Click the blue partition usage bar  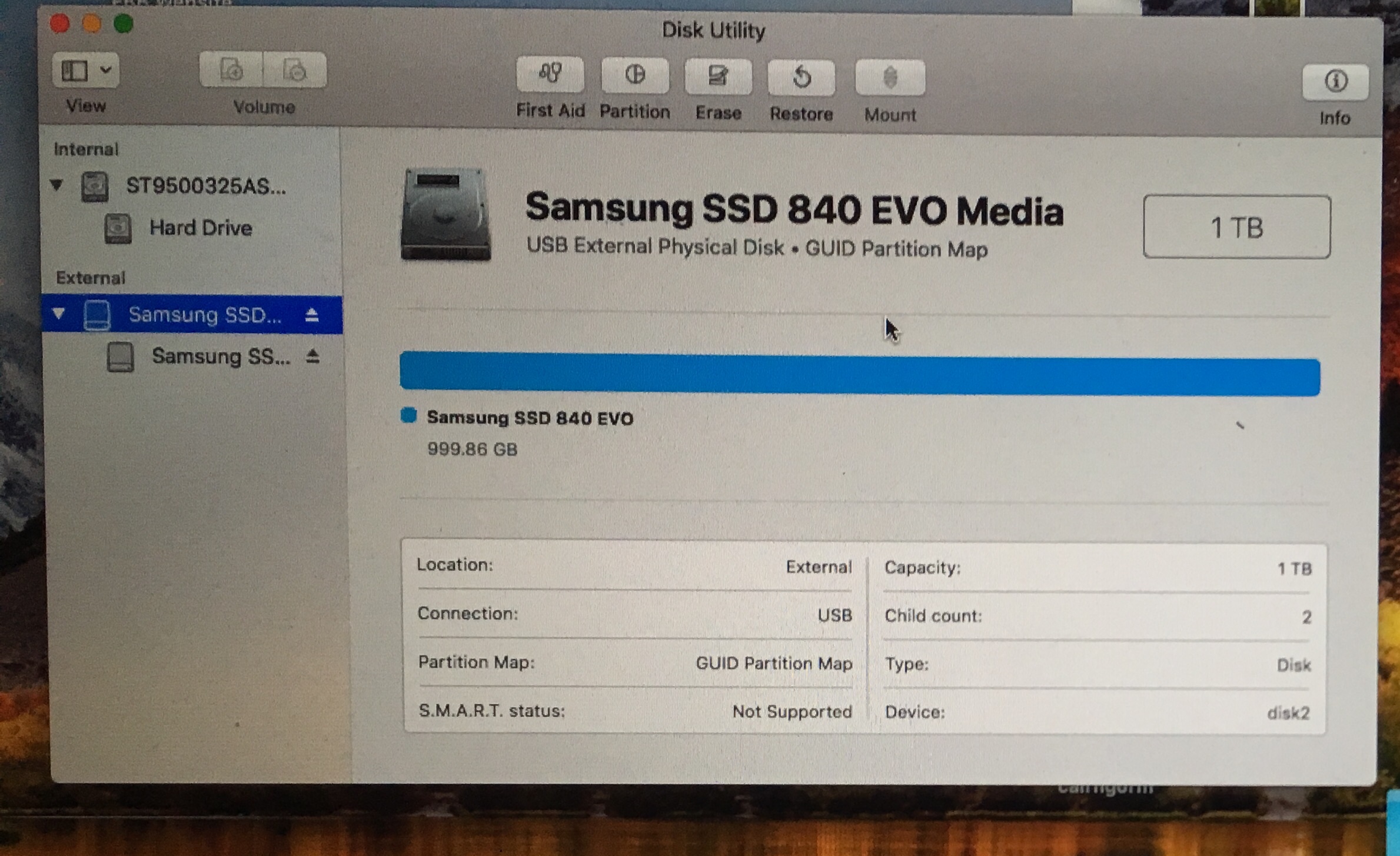859,375
